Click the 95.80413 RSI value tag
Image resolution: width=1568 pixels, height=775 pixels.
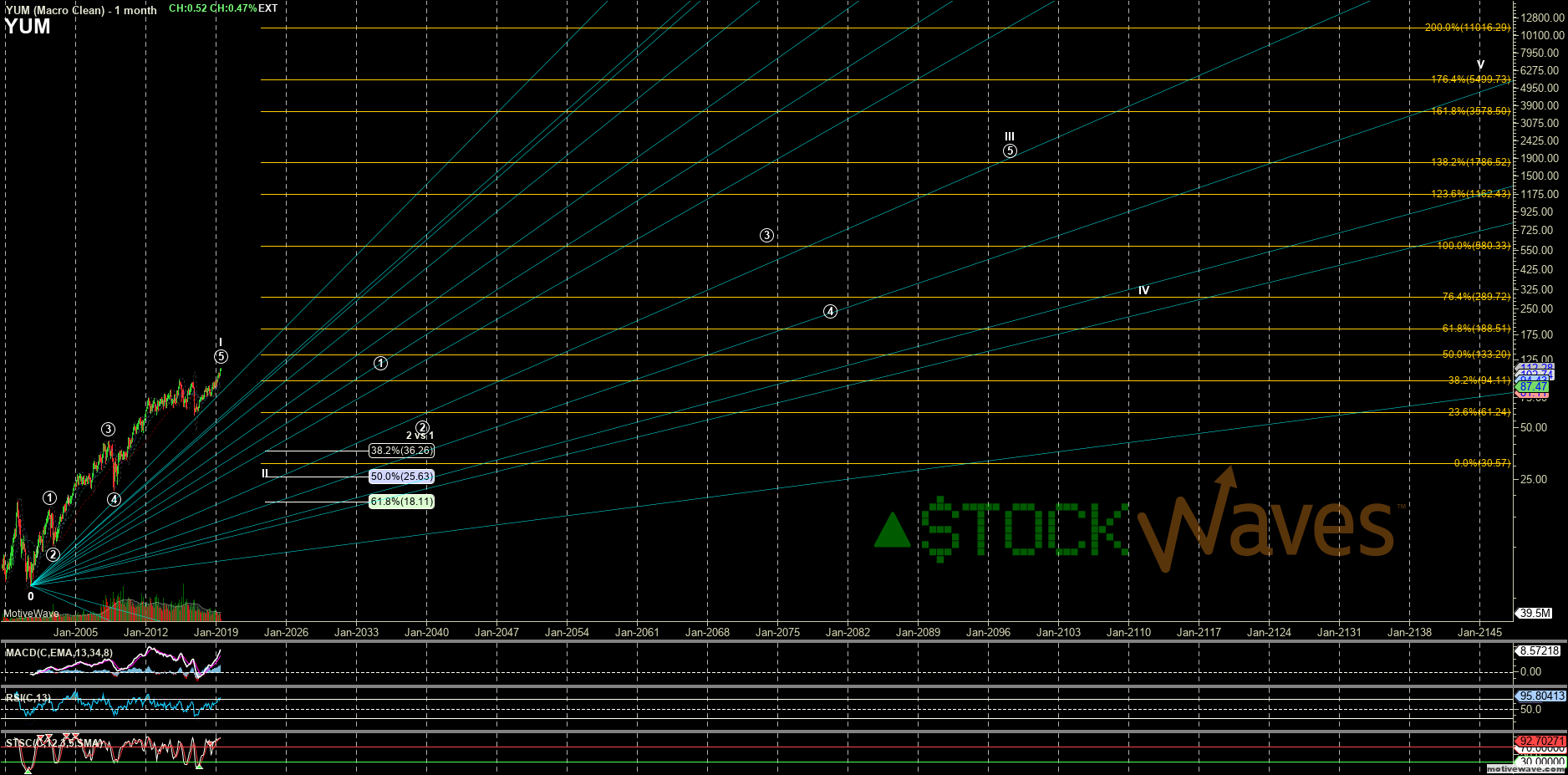tap(1541, 696)
